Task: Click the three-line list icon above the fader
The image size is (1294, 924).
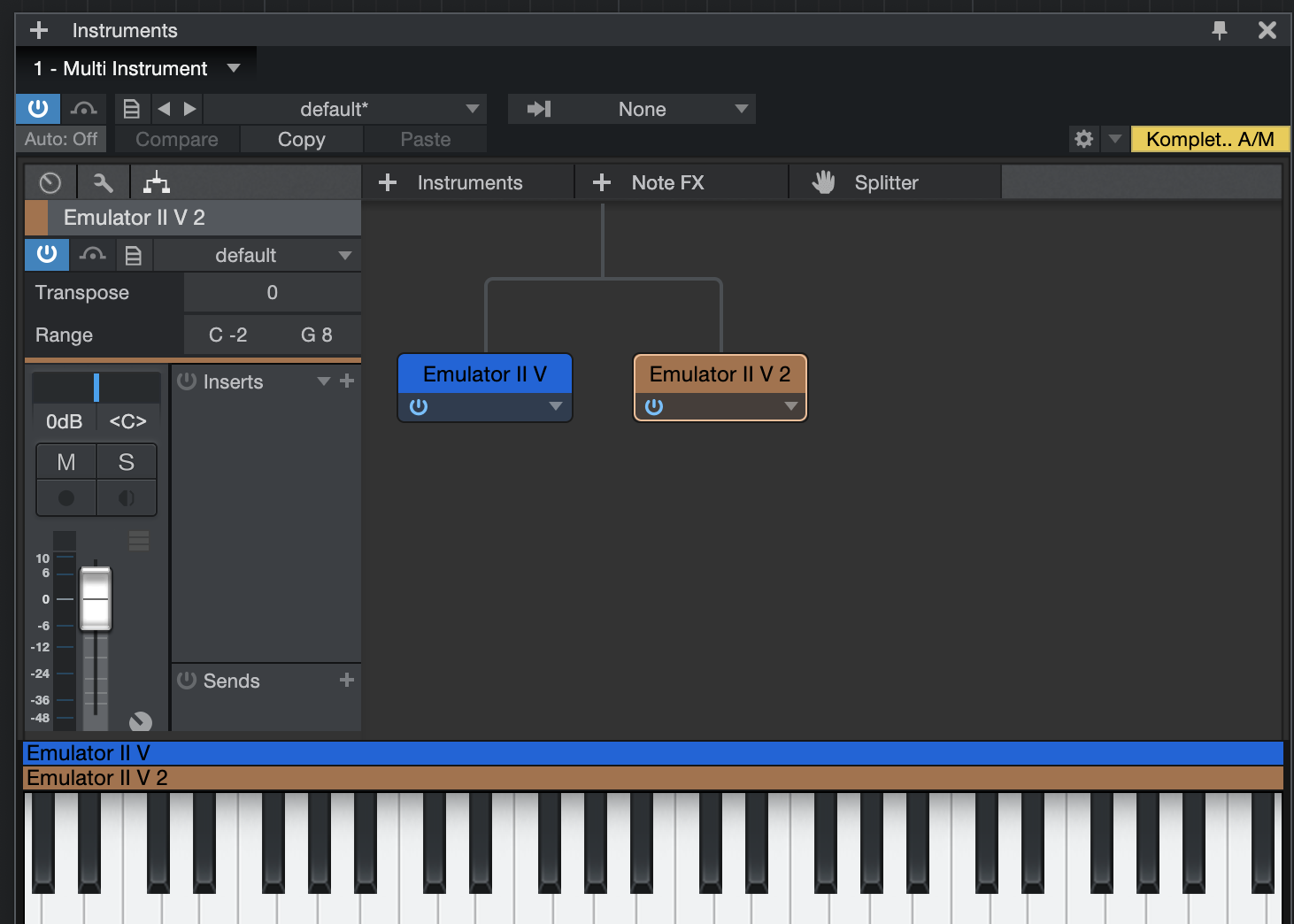Action: pyautogui.click(x=139, y=541)
